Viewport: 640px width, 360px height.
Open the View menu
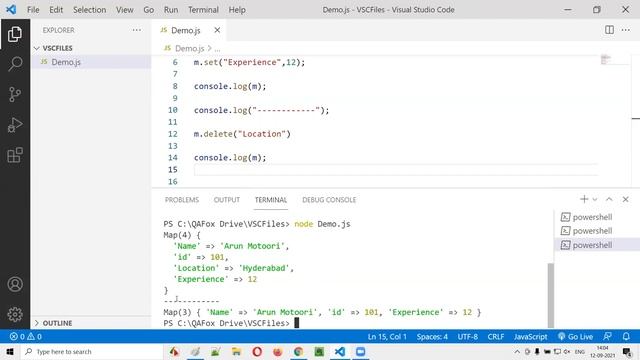[x=124, y=10]
